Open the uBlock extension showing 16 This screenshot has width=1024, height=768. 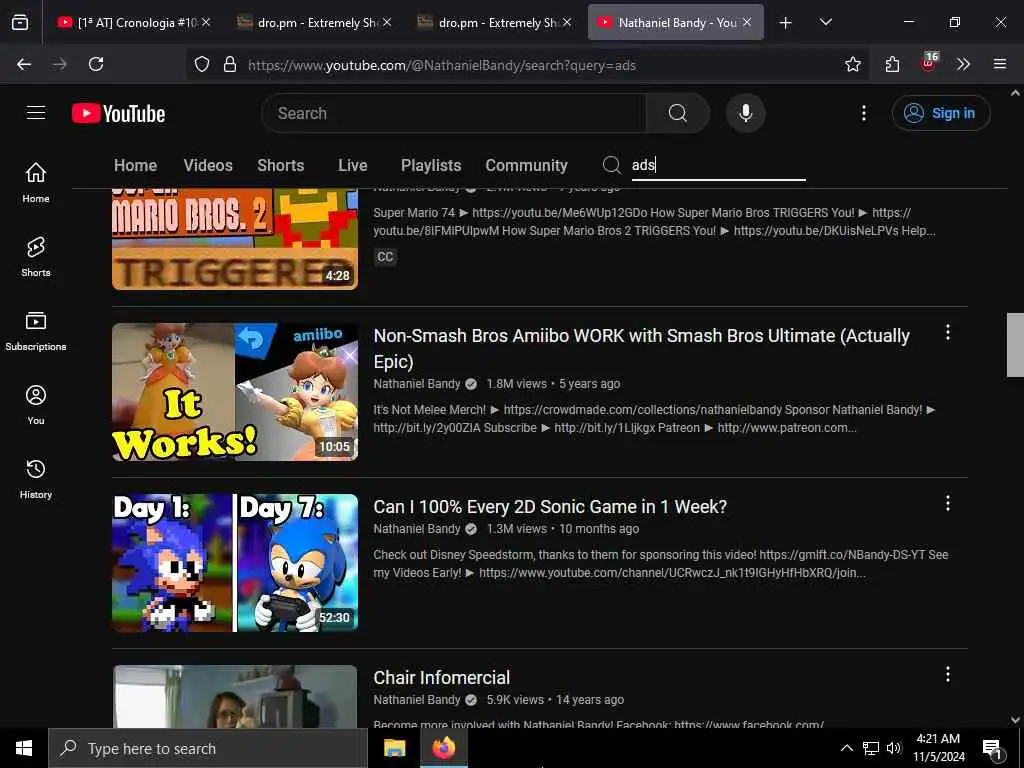(928, 63)
